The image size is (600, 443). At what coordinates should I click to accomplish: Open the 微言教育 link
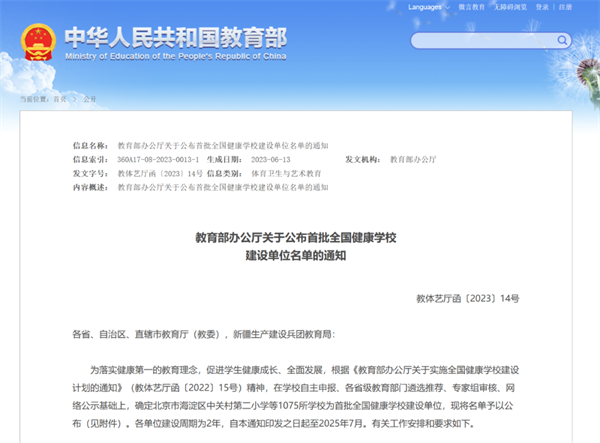(471, 7)
